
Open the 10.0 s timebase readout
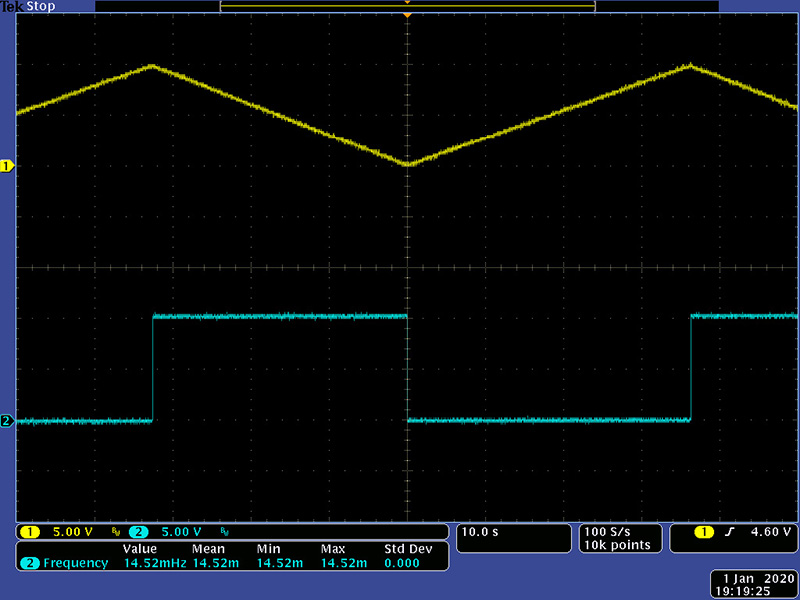click(x=480, y=531)
